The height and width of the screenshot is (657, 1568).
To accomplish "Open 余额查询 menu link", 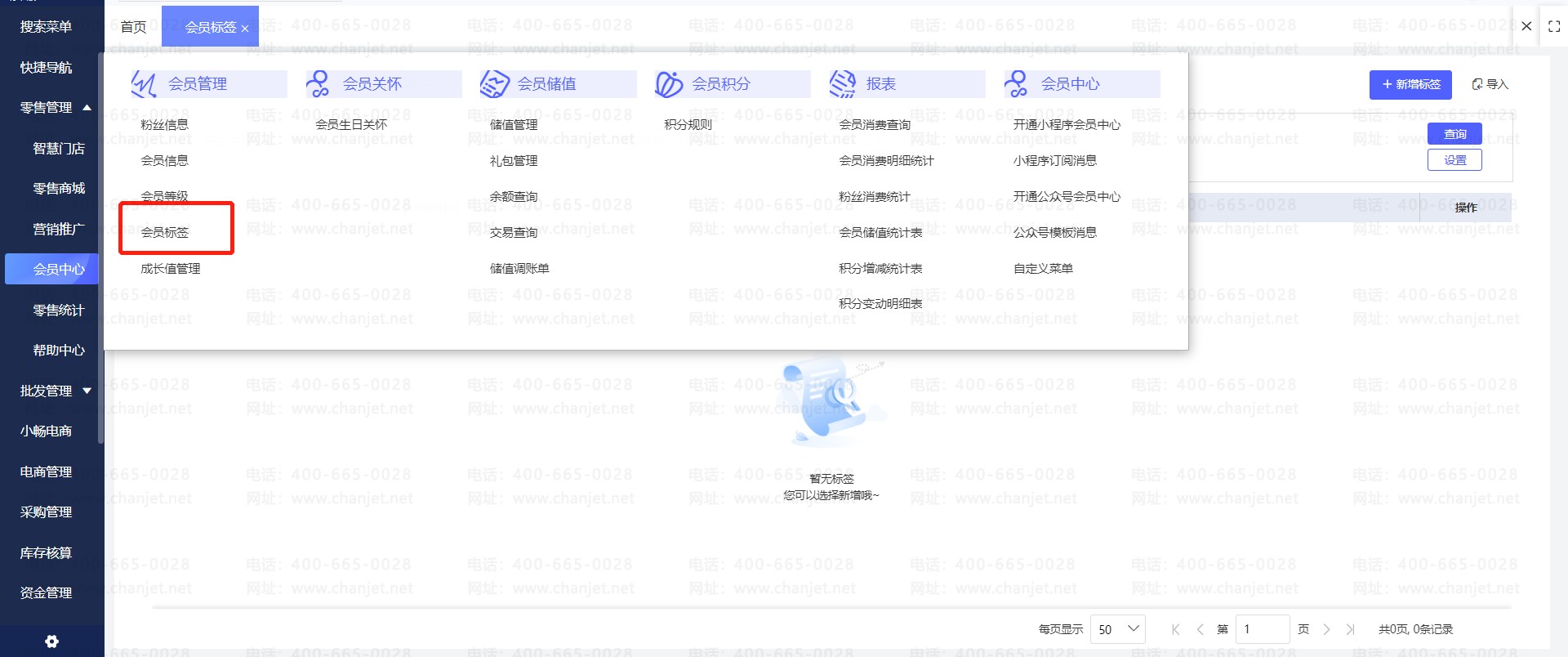I will pos(514,197).
